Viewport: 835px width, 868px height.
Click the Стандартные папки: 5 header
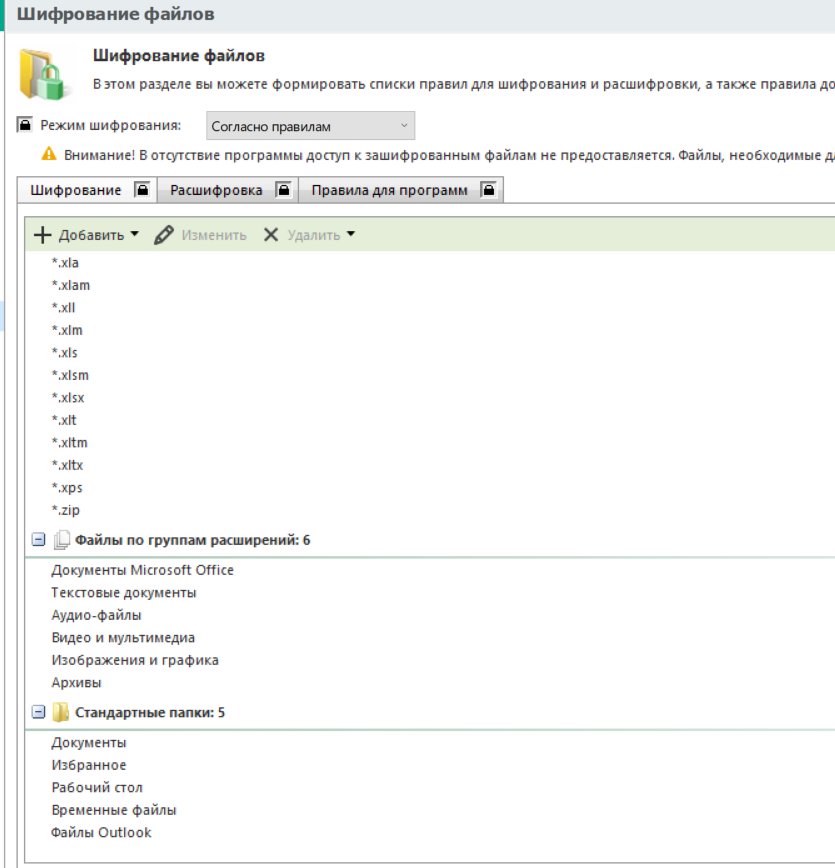tap(150, 712)
